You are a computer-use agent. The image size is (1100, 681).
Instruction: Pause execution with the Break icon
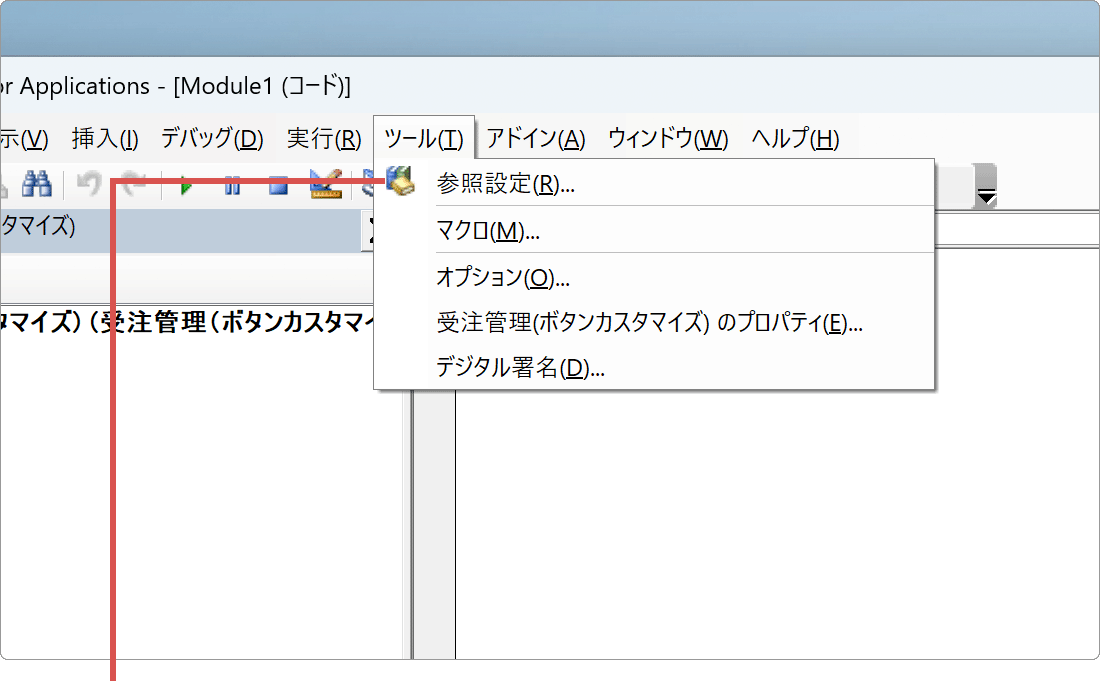click(x=233, y=185)
